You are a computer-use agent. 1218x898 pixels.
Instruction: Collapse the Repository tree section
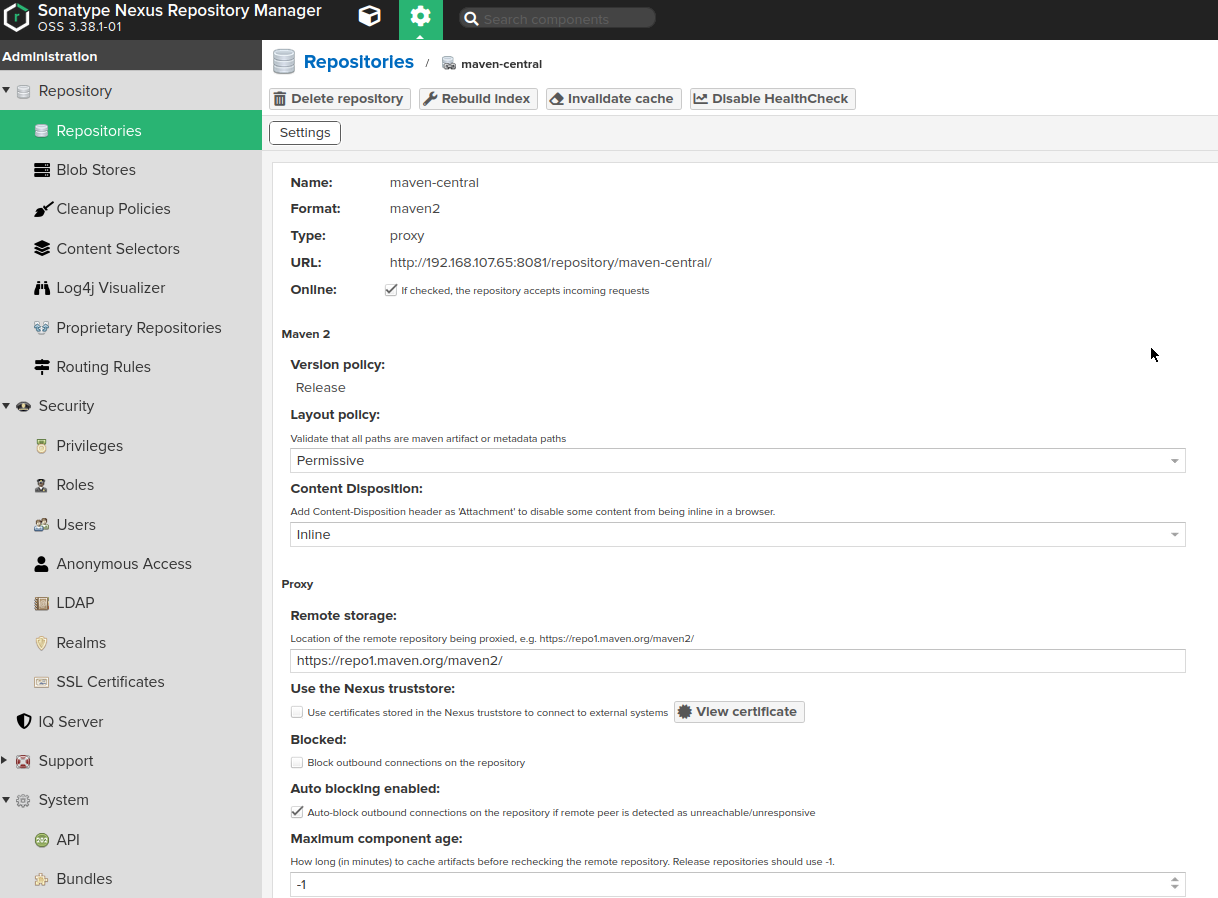(6, 90)
